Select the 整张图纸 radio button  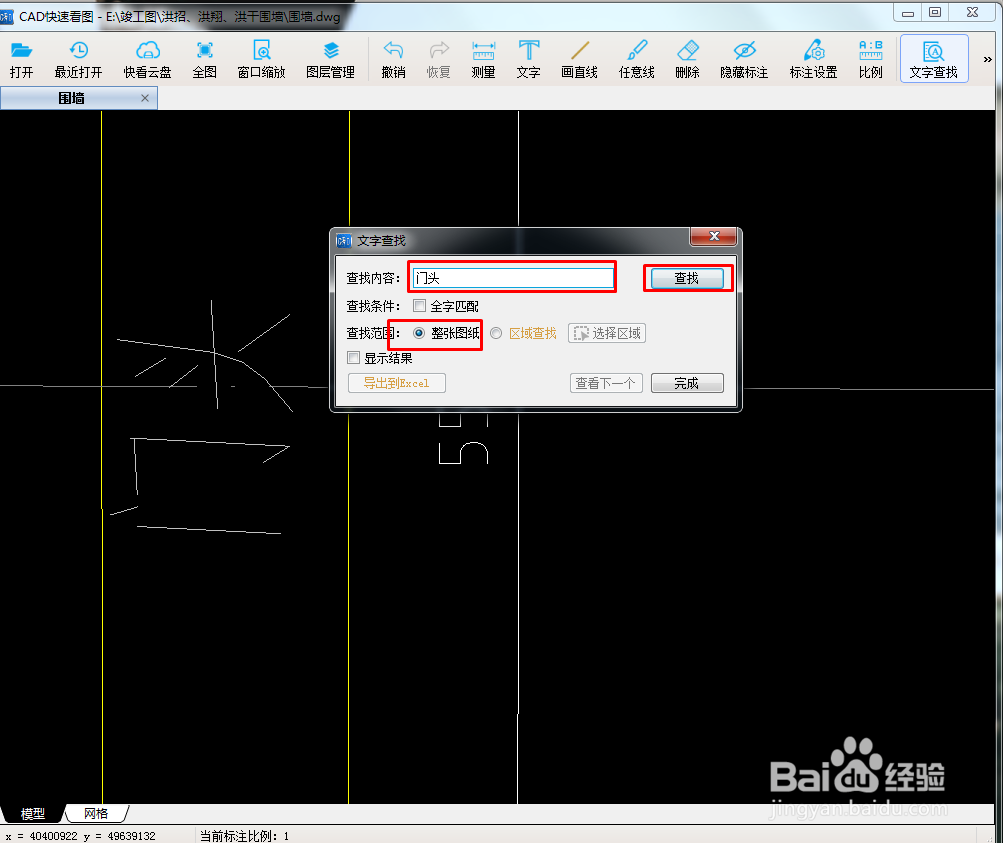coord(419,333)
